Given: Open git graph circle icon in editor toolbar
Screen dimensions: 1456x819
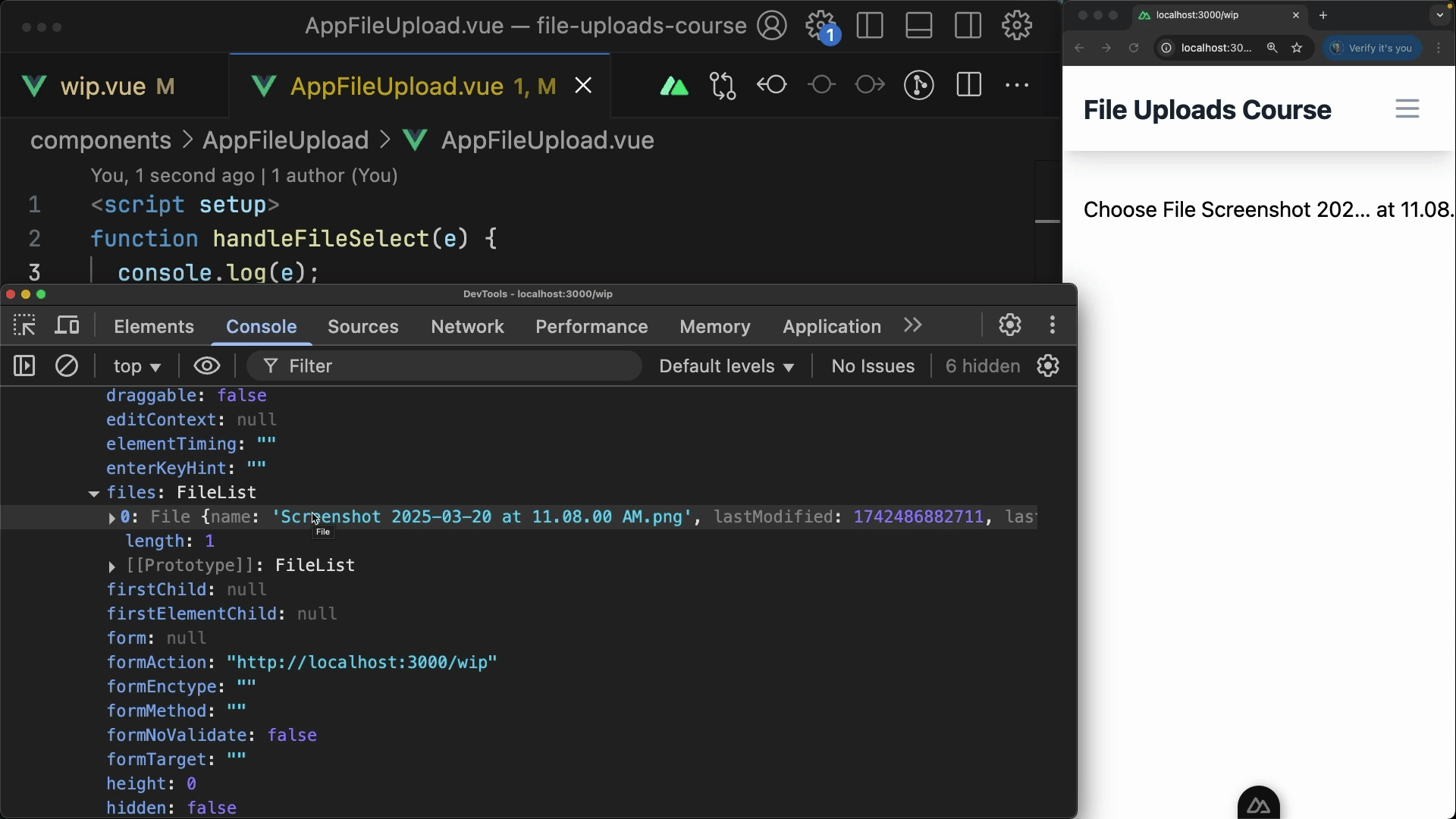Looking at the screenshot, I should coord(919,86).
